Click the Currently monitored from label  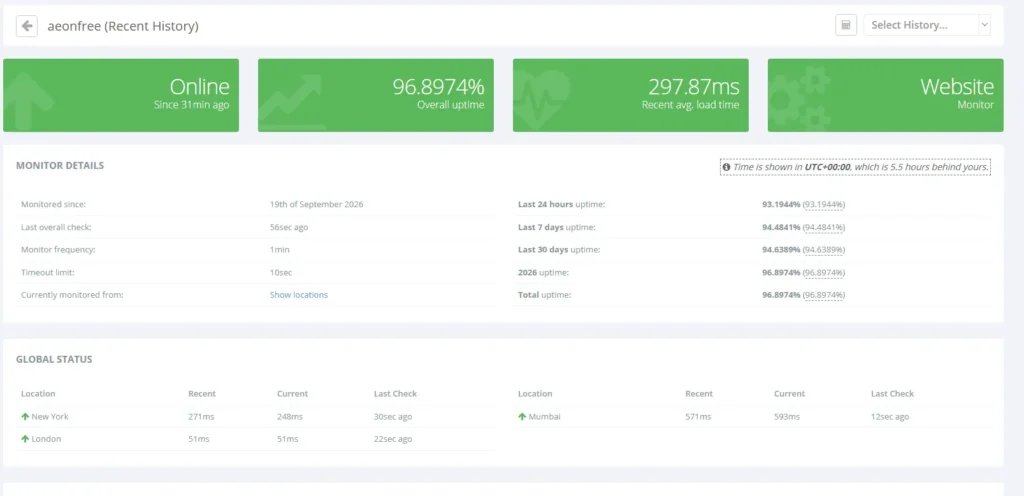[72, 295]
